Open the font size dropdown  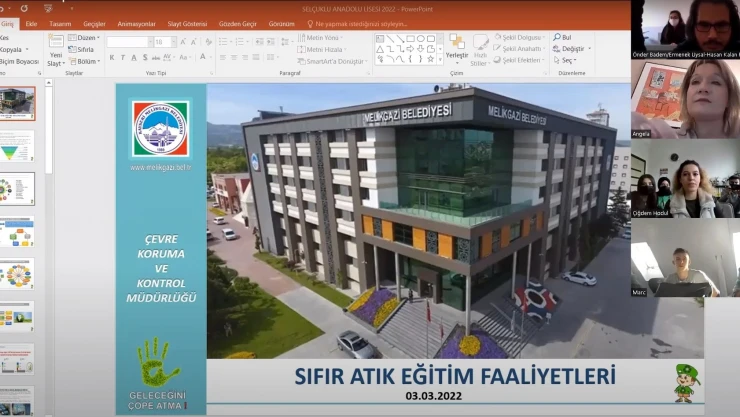(x=171, y=42)
